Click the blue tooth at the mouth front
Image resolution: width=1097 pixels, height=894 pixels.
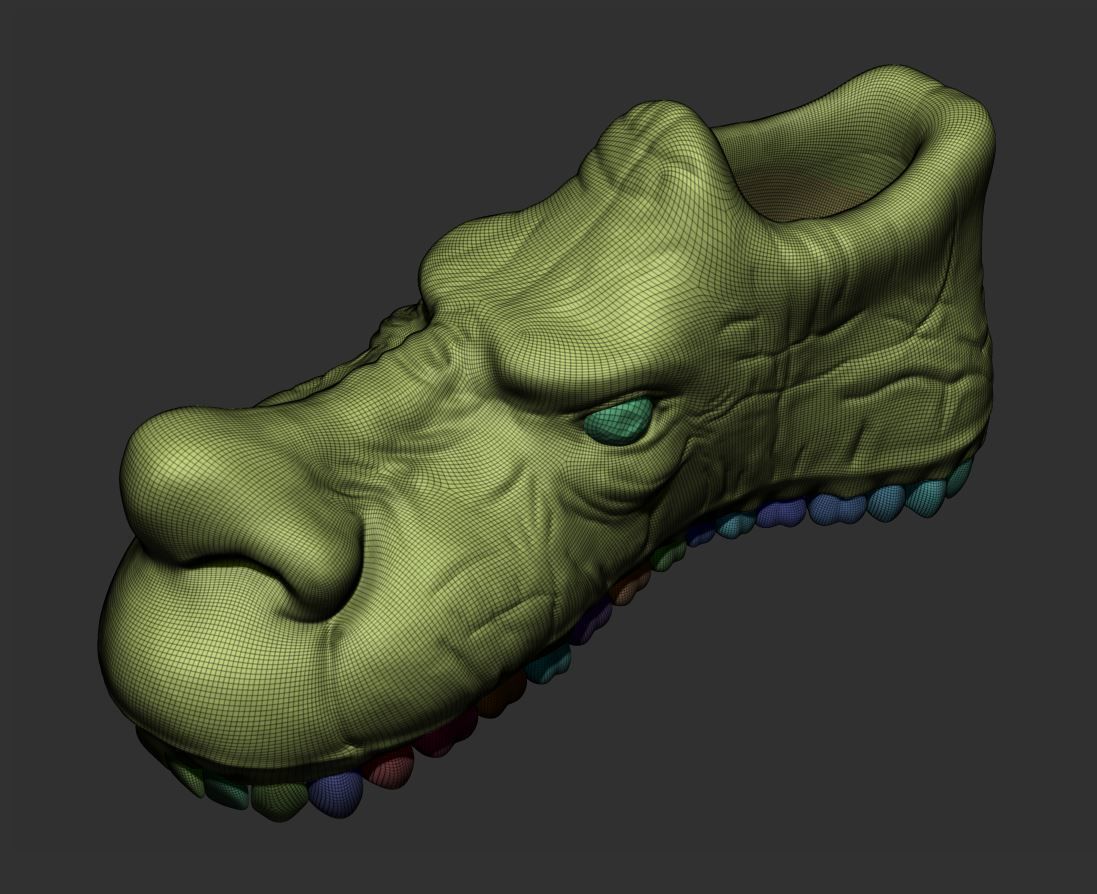click(x=335, y=791)
